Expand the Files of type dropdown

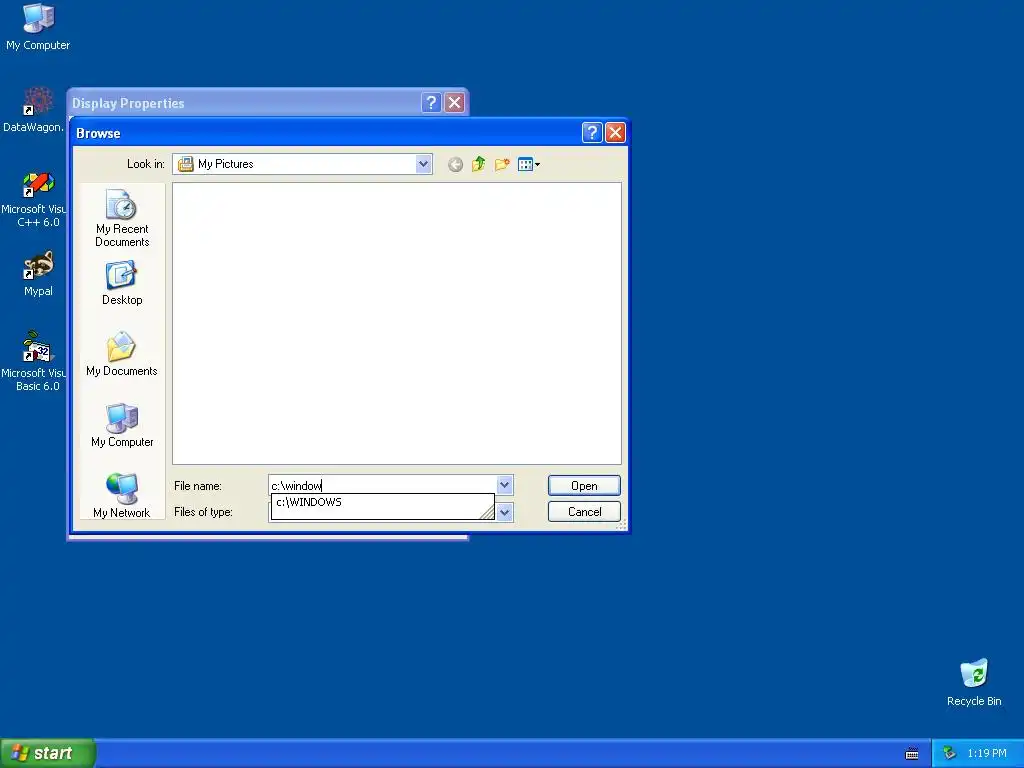coord(504,512)
